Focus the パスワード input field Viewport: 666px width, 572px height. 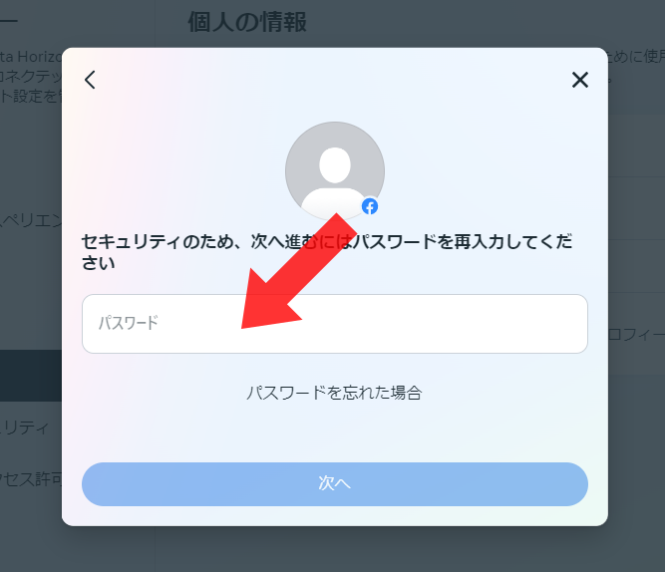(x=335, y=324)
